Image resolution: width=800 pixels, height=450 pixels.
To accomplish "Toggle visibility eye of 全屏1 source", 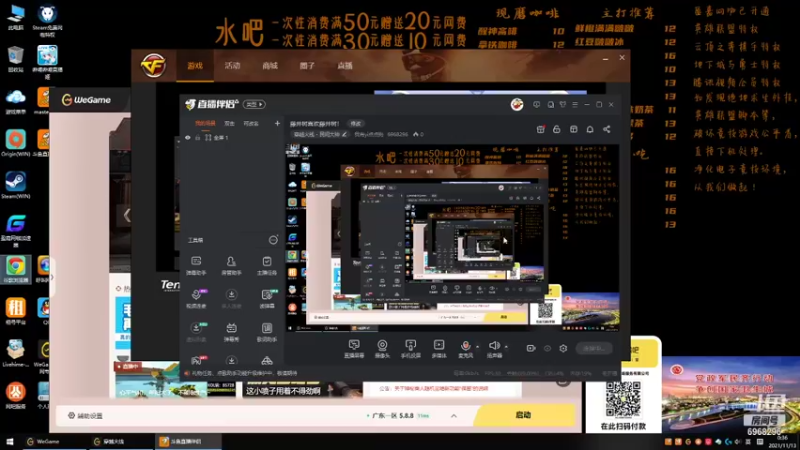I will coord(188,138).
